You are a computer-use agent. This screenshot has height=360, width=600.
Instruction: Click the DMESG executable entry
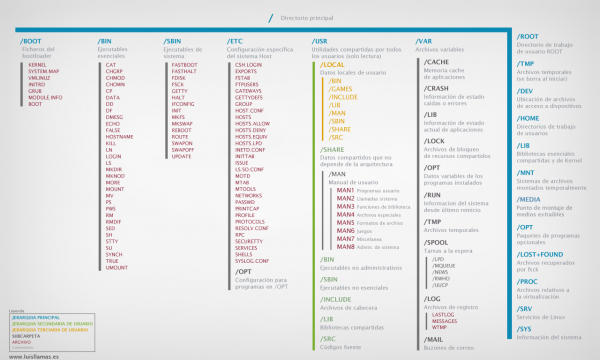coord(114,117)
